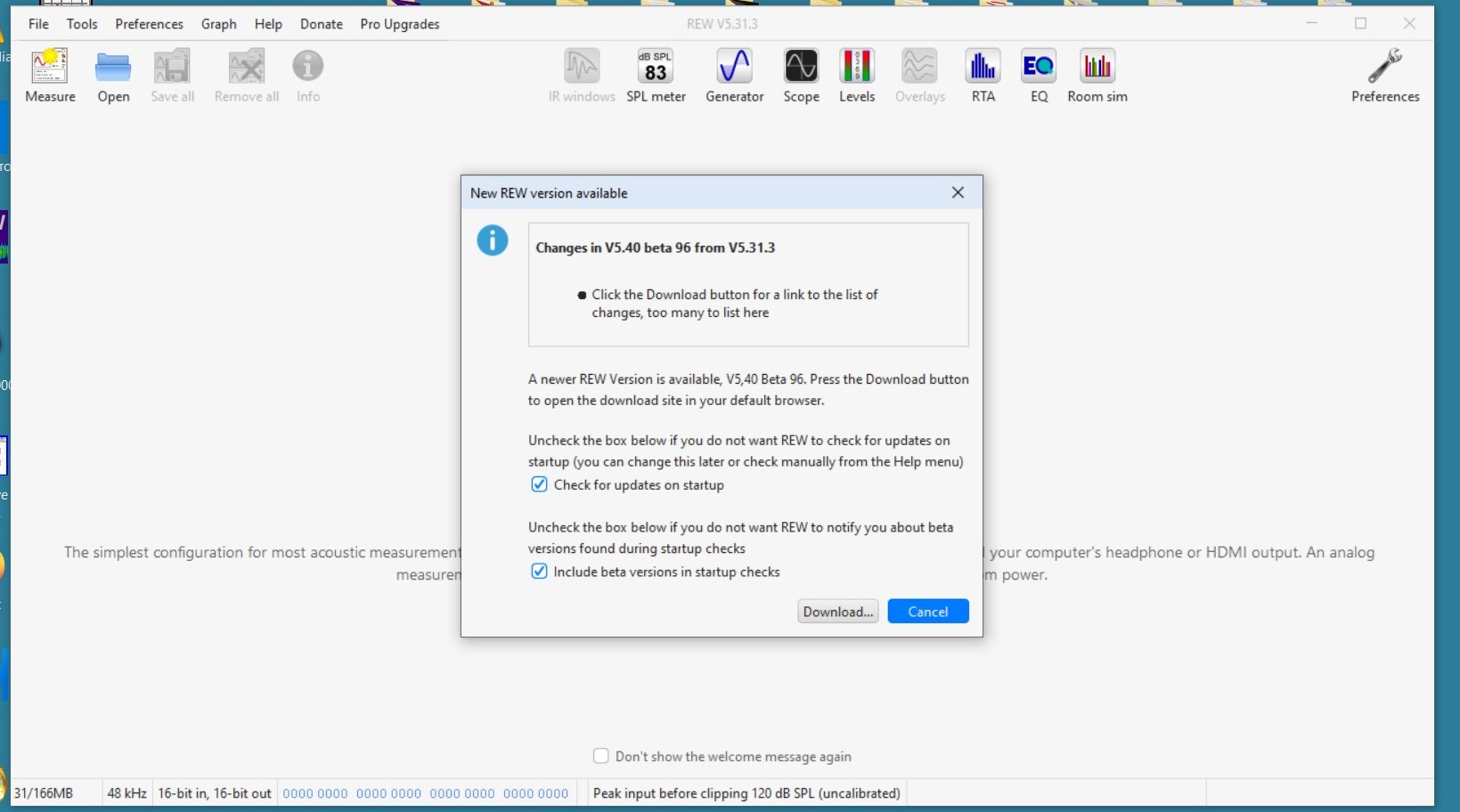Click the blue info icon in dialog

tap(493, 240)
